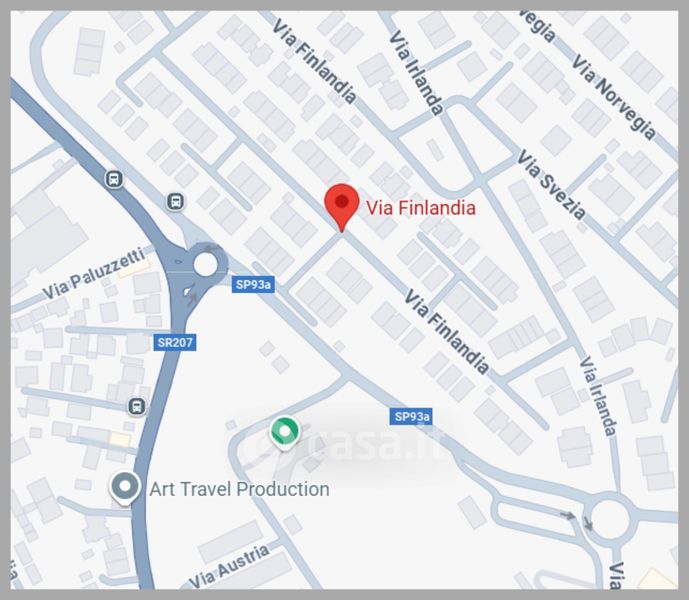Screen dimensions: 689x600
Task: Select the Via Austria street label
Action: (x=229, y=567)
